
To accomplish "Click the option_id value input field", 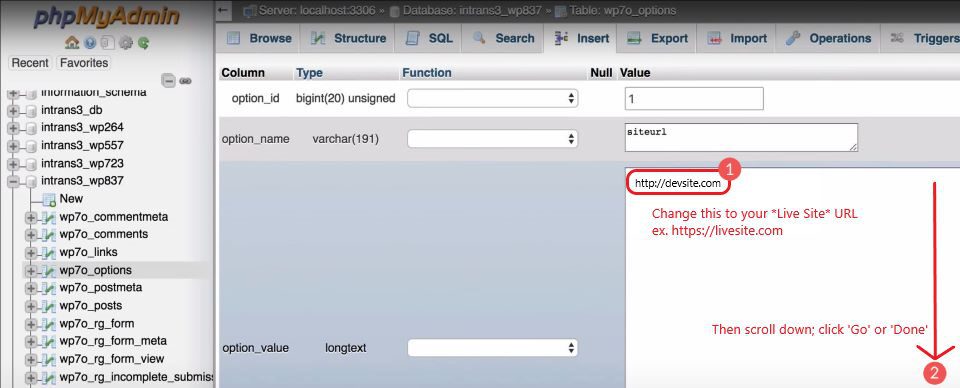I will 694,99.
